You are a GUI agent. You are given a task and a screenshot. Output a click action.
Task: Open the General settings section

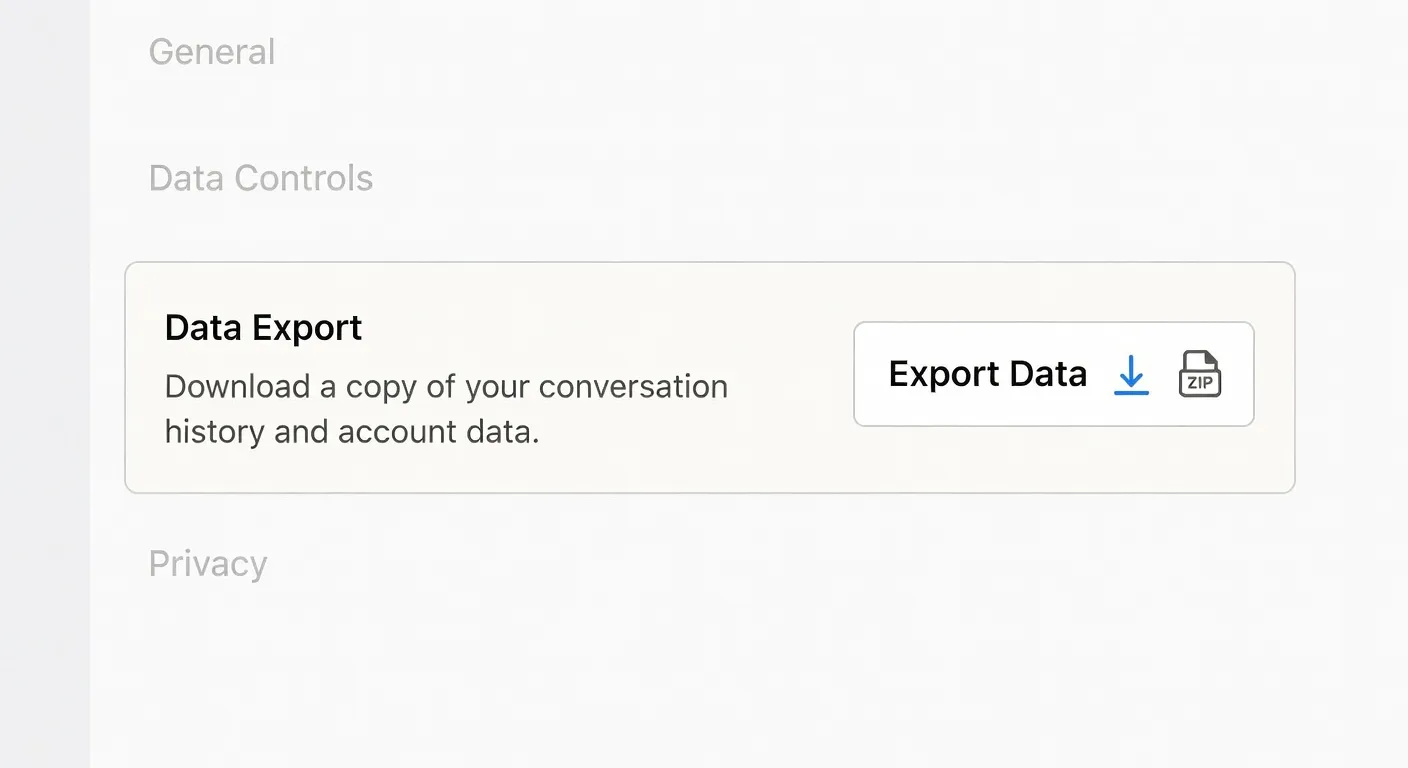click(212, 51)
